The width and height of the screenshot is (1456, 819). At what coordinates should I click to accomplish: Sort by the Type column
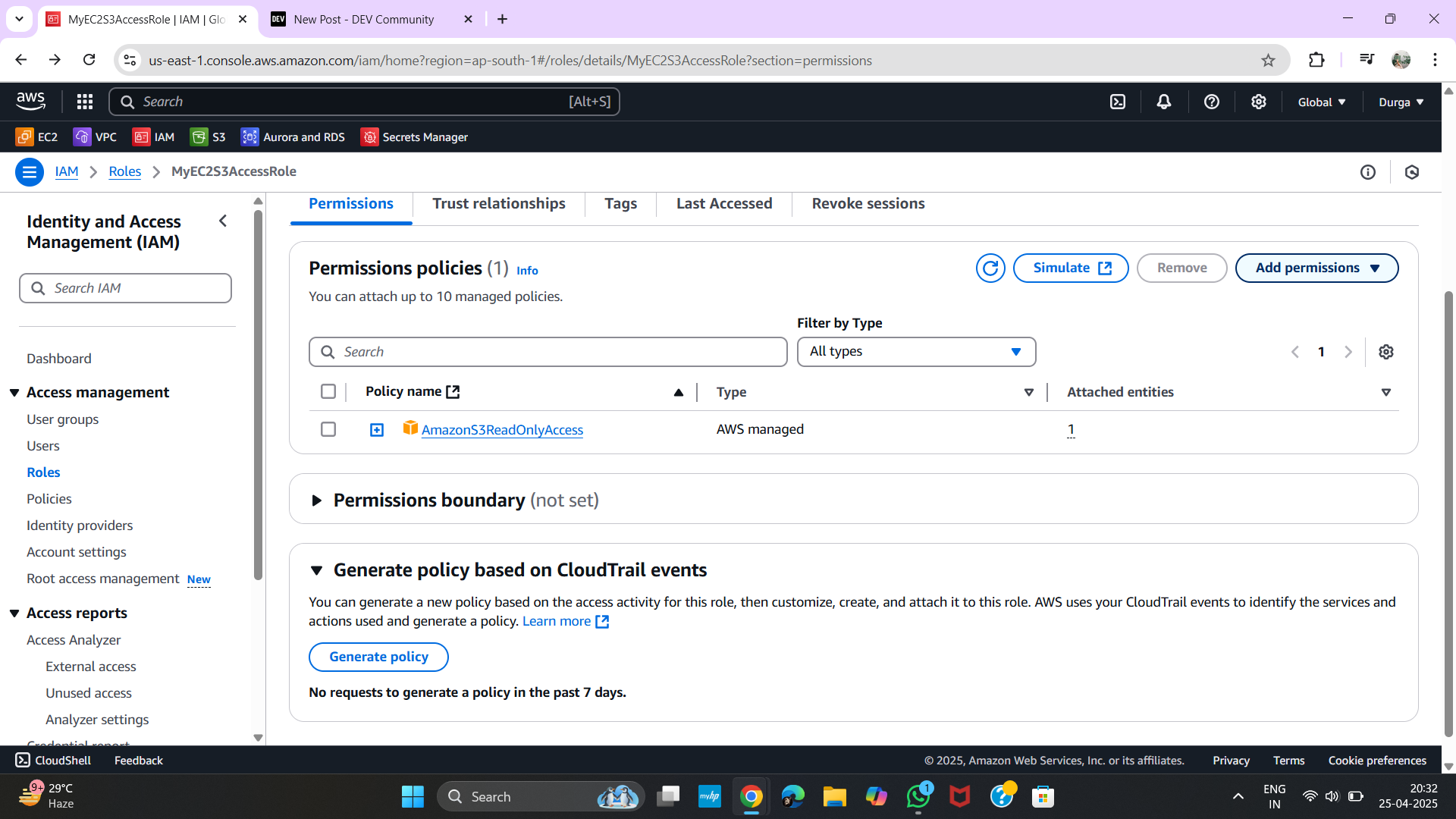point(1029,392)
